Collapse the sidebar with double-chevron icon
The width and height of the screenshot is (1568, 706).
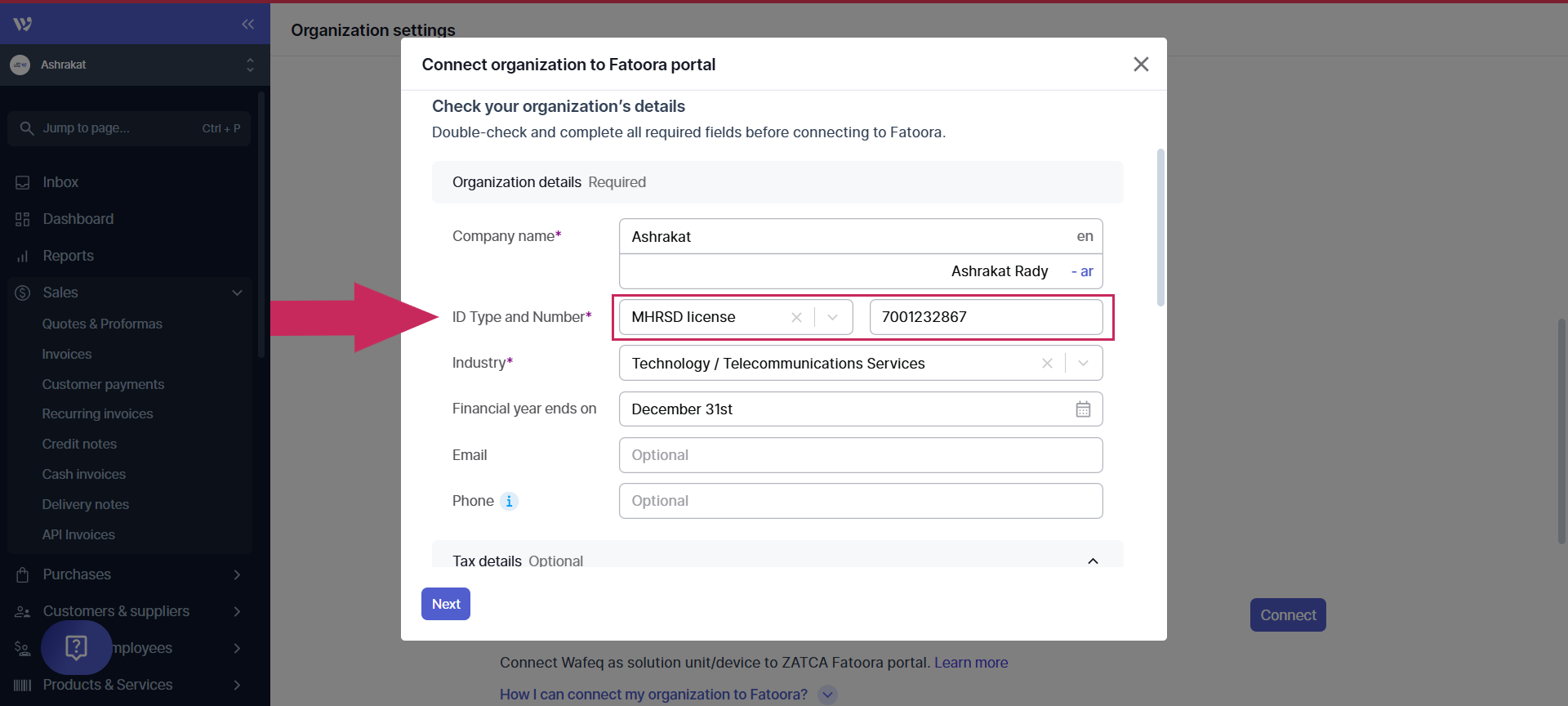[247, 24]
